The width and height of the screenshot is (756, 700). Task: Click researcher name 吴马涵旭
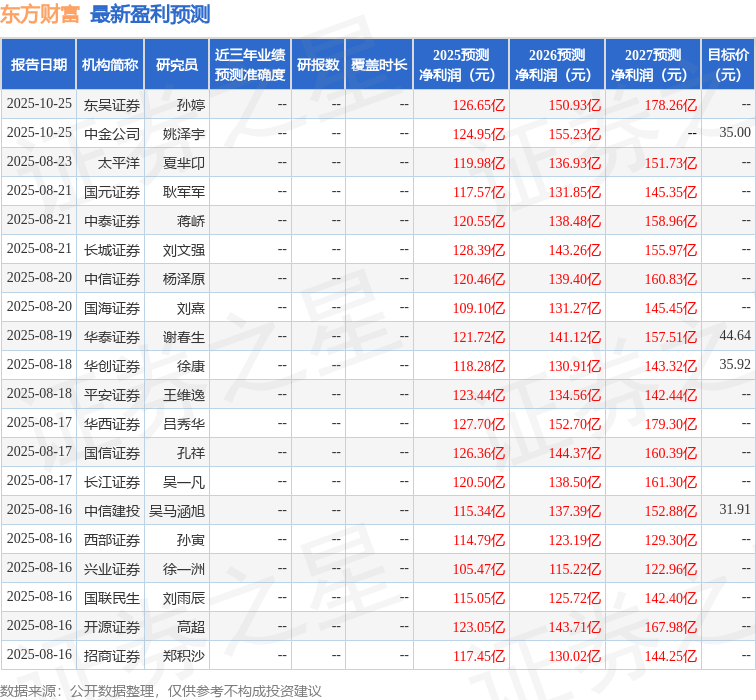pyautogui.click(x=177, y=511)
